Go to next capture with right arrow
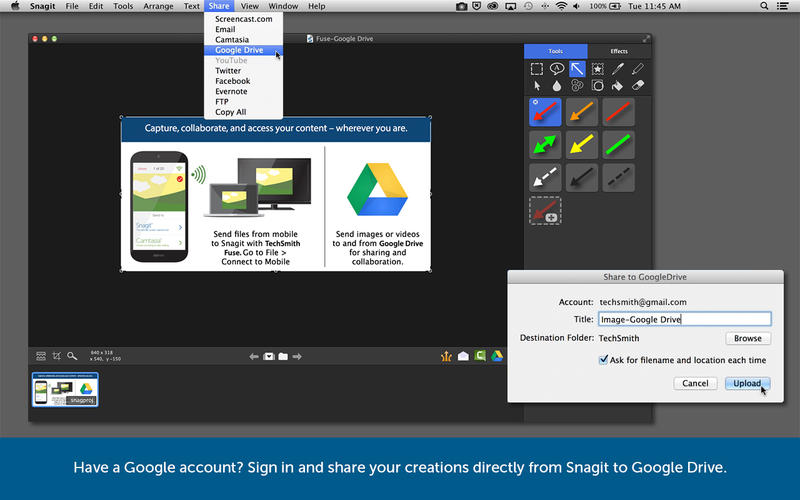800x500 pixels. click(x=298, y=356)
